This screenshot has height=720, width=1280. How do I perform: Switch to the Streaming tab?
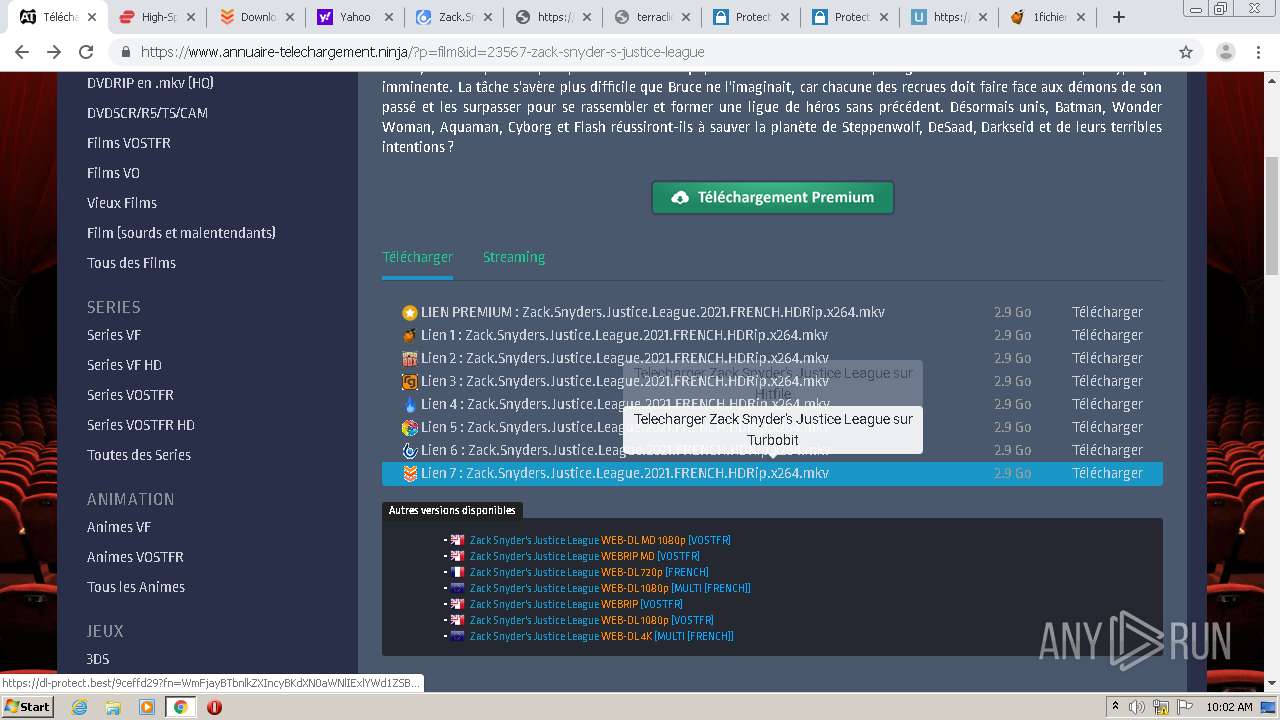(x=514, y=257)
